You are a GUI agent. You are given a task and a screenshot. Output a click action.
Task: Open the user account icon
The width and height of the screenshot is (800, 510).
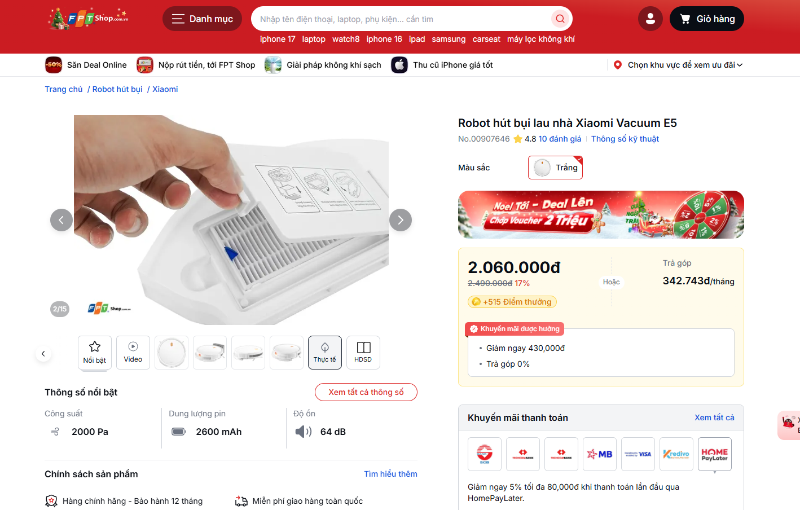651,19
